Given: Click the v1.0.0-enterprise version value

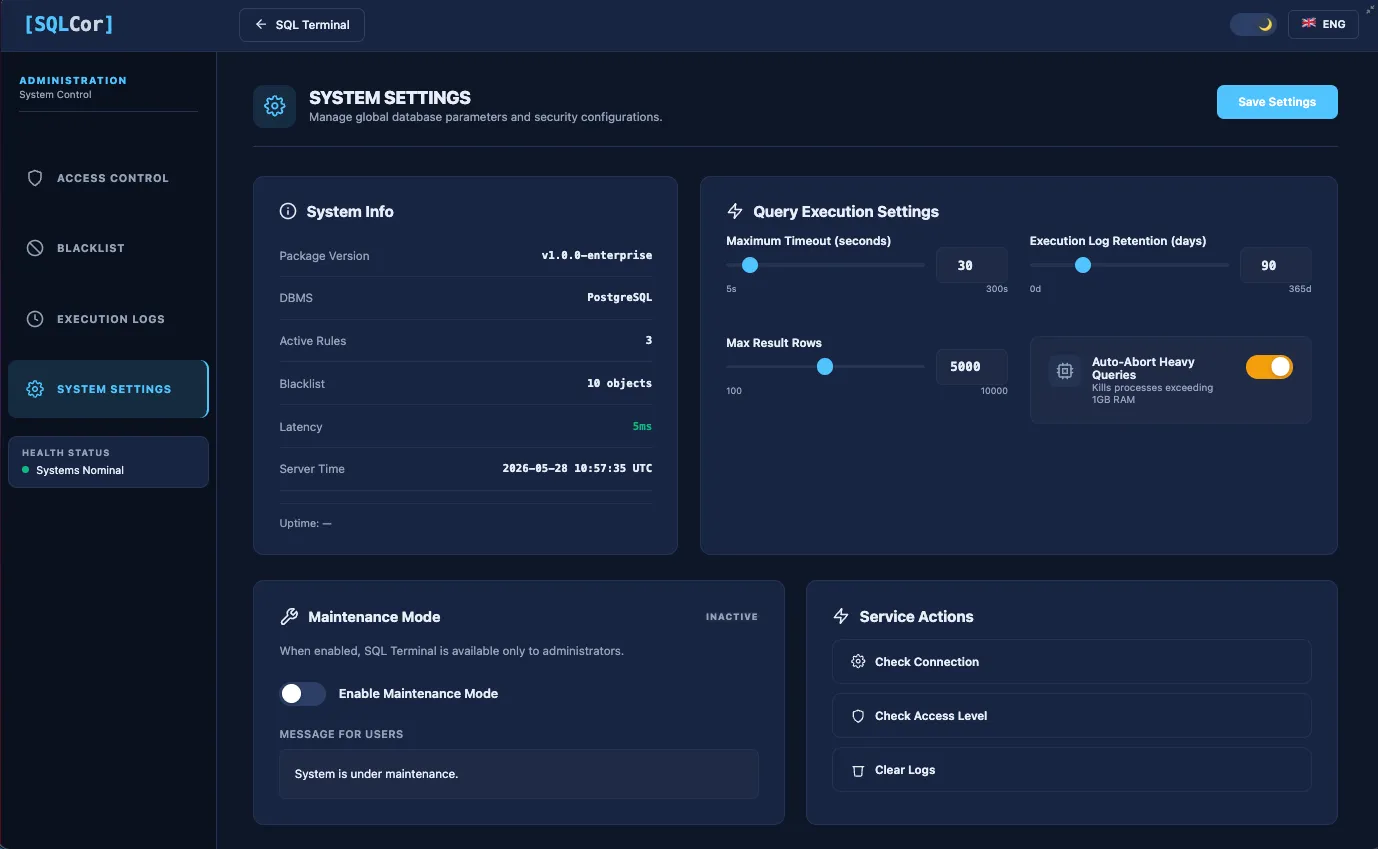Looking at the screenshot, I should [x=597, y=256].
